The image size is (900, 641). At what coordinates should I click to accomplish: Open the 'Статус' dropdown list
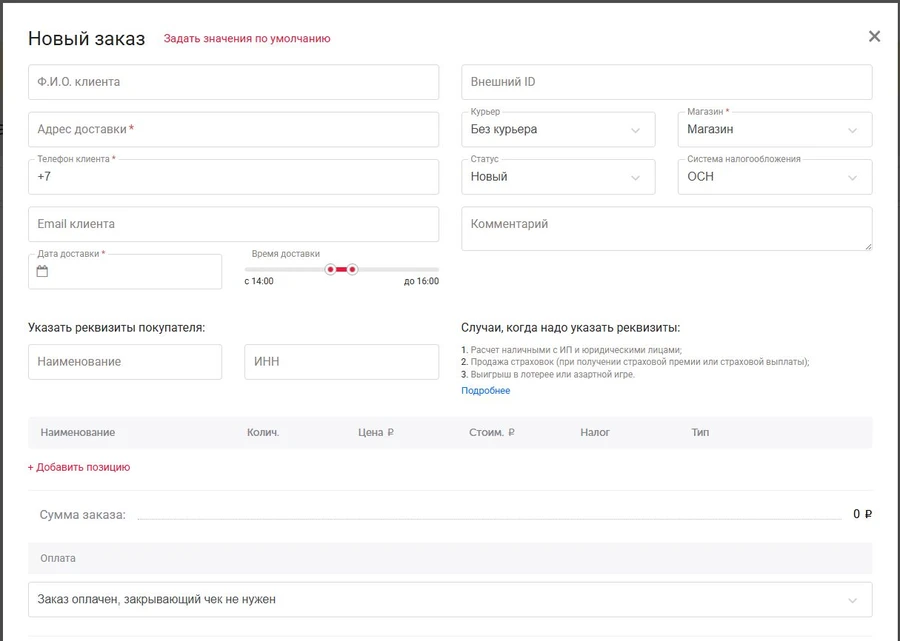point(557,177)
